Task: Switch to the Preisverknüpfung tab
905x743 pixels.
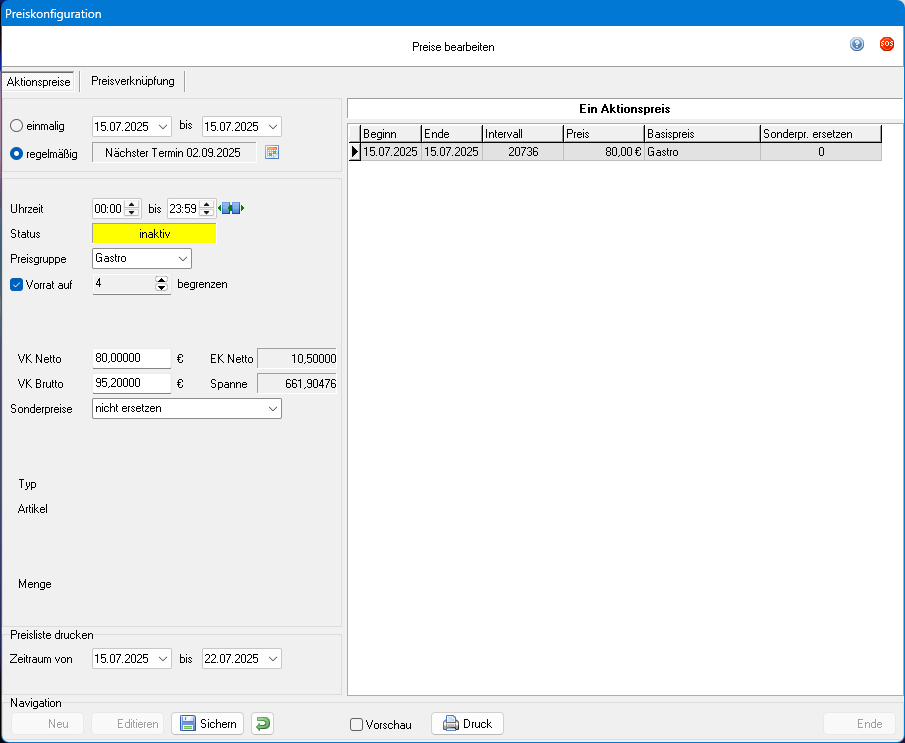Action: [x=132, y=81]
